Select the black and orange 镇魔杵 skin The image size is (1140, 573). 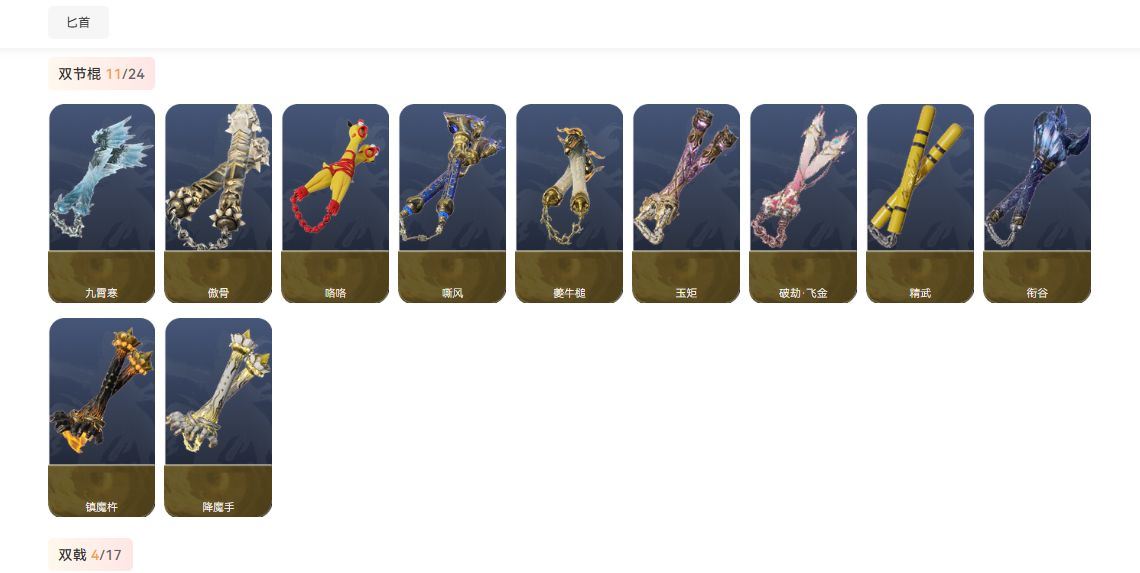(102, 417)
